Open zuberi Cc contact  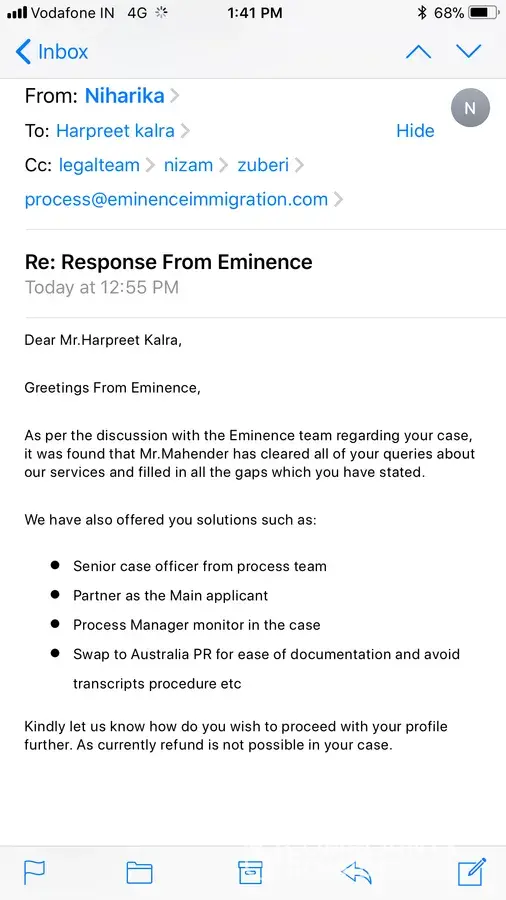(x=263, y=165)
